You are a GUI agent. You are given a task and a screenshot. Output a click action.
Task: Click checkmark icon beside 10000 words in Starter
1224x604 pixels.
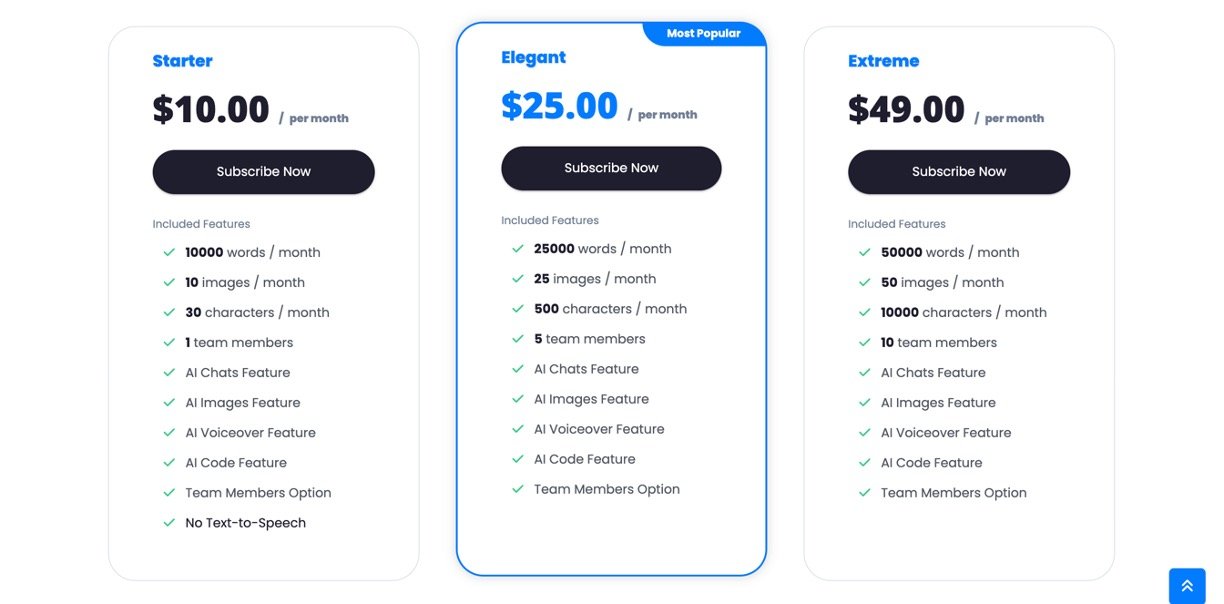tap(169, 253)
